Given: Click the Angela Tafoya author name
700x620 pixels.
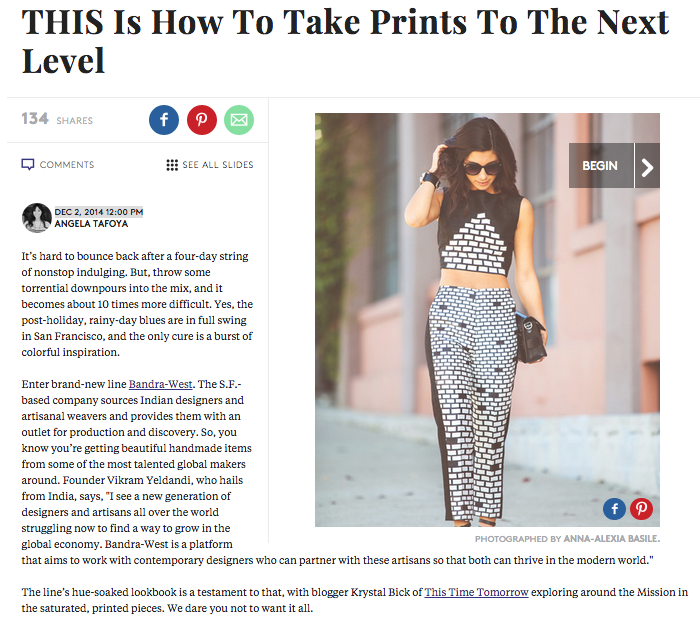Looking at the screenshot, I should (x=91, y=224).
